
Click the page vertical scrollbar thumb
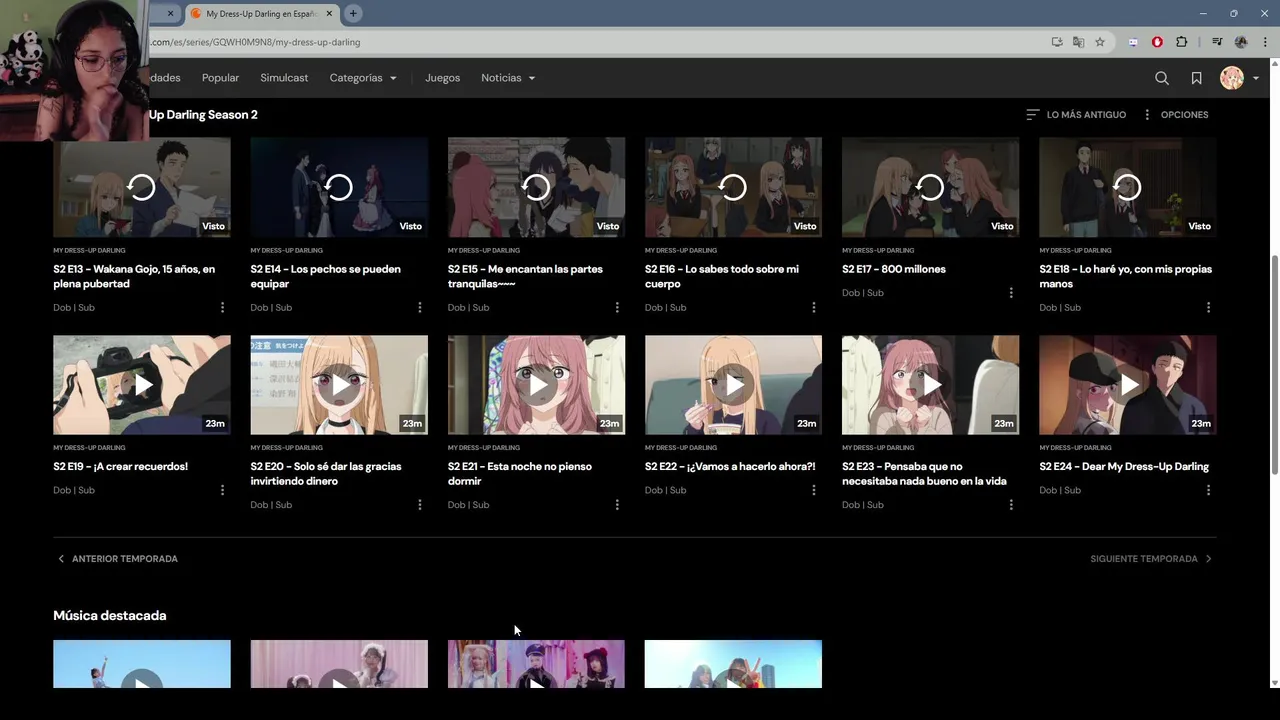1274,365
